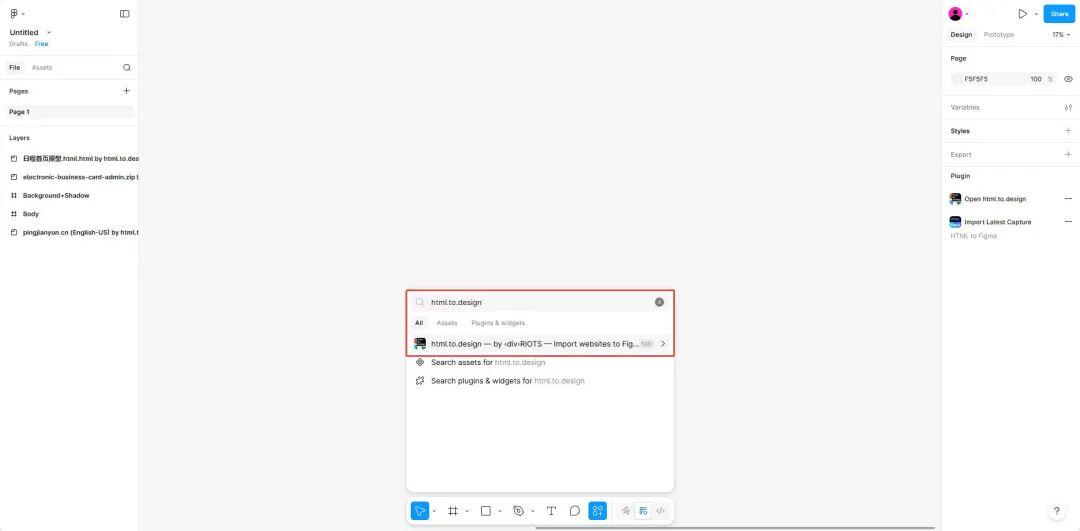
Task: Select the Rectangle shape tool
Action: pyautogui.click(x=486, y=511)
